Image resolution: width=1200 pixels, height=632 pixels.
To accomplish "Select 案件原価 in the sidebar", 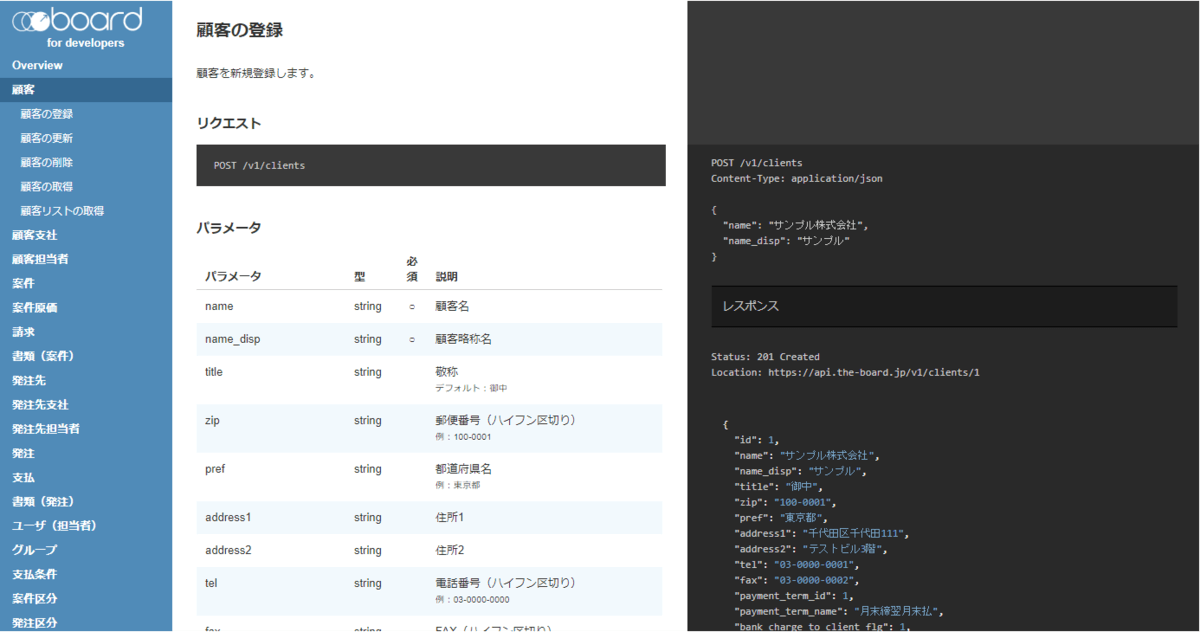I will (x=35, y=307).
